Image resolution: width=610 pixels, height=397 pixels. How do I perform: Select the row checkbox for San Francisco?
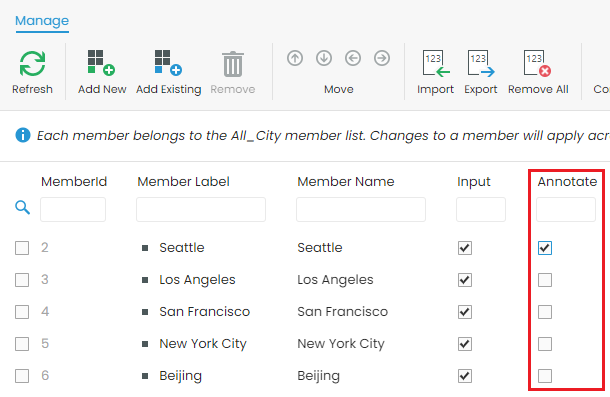[x=22, y=312]
